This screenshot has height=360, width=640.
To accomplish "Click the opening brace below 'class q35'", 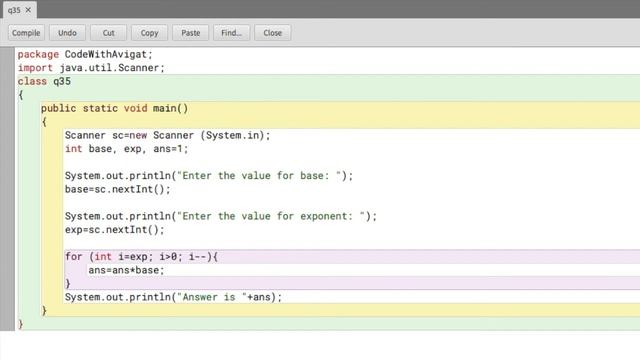I will point(20,95).
